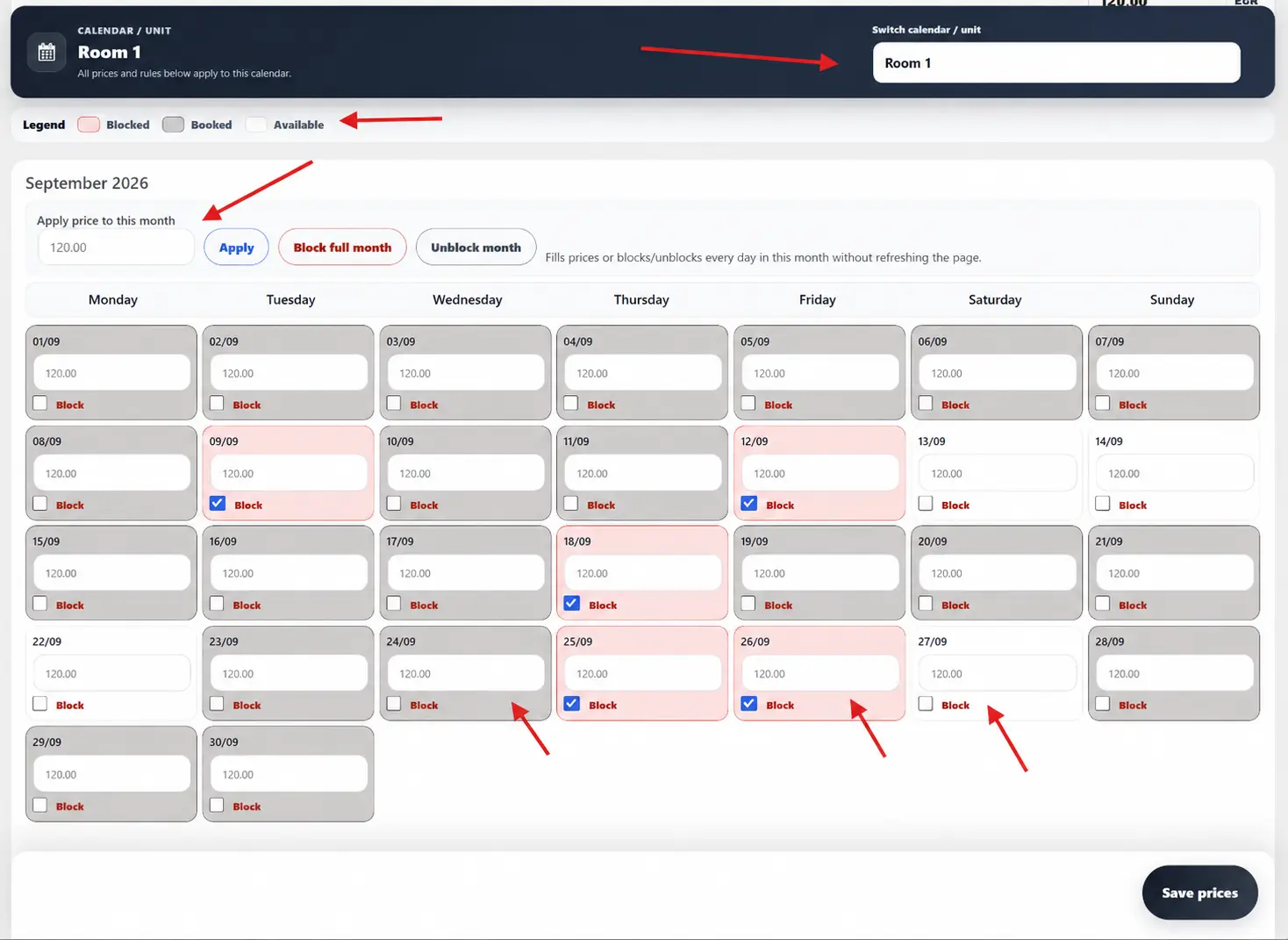Save prices with the Save prices button
This screenshot has width=1288, height=940.
(1199, 893)
